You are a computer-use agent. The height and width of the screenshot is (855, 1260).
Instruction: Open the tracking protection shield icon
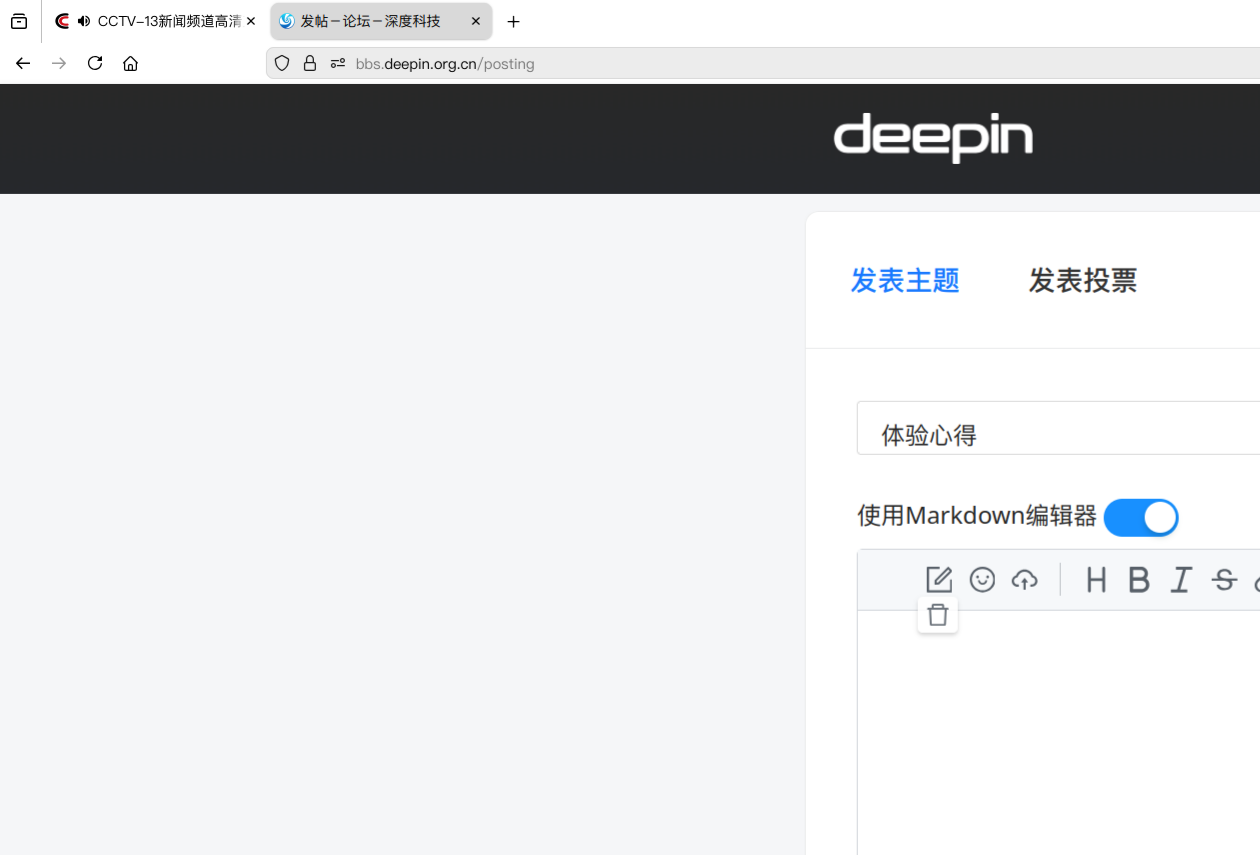(282, 63)
